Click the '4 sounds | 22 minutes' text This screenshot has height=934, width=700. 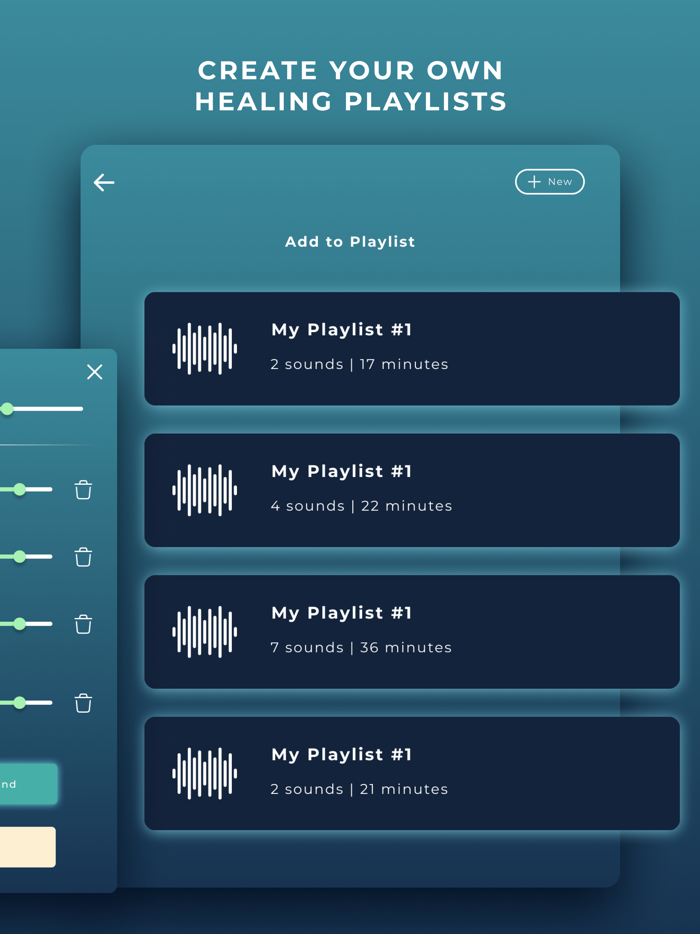click(361, 506)
